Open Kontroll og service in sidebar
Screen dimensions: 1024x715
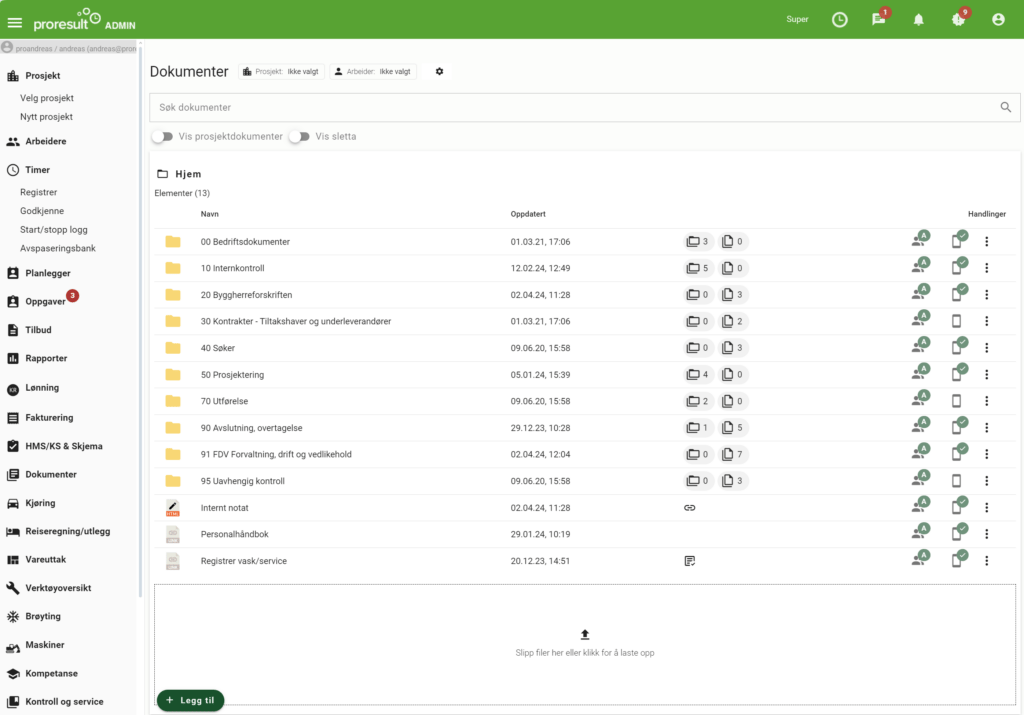tap(64, 701)
